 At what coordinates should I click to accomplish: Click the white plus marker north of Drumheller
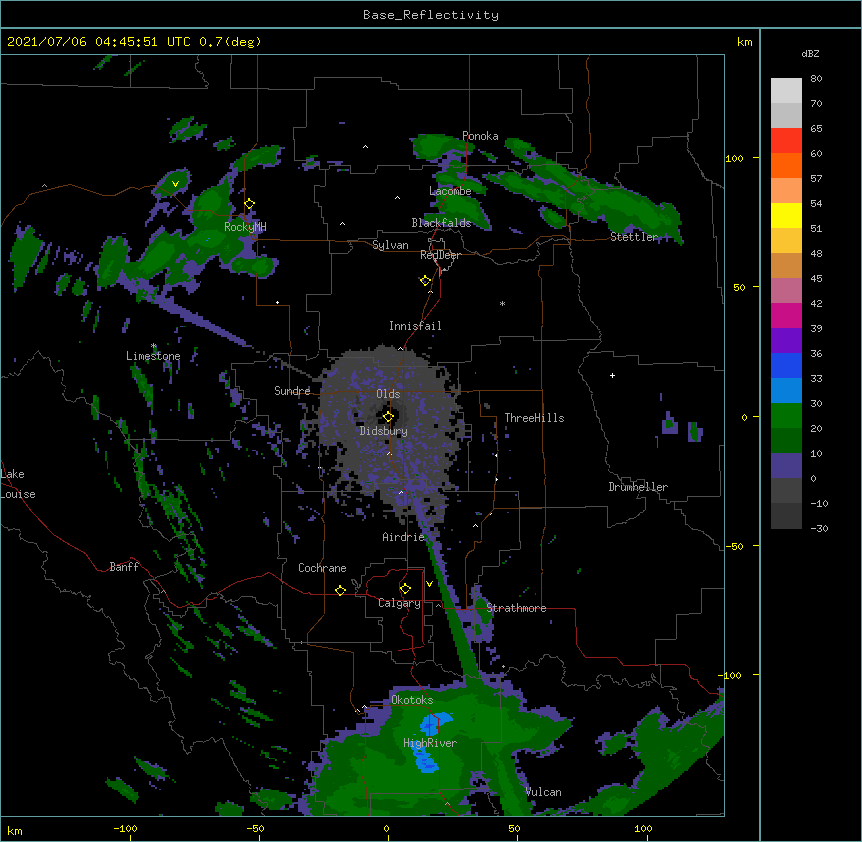tap(612, 375)
